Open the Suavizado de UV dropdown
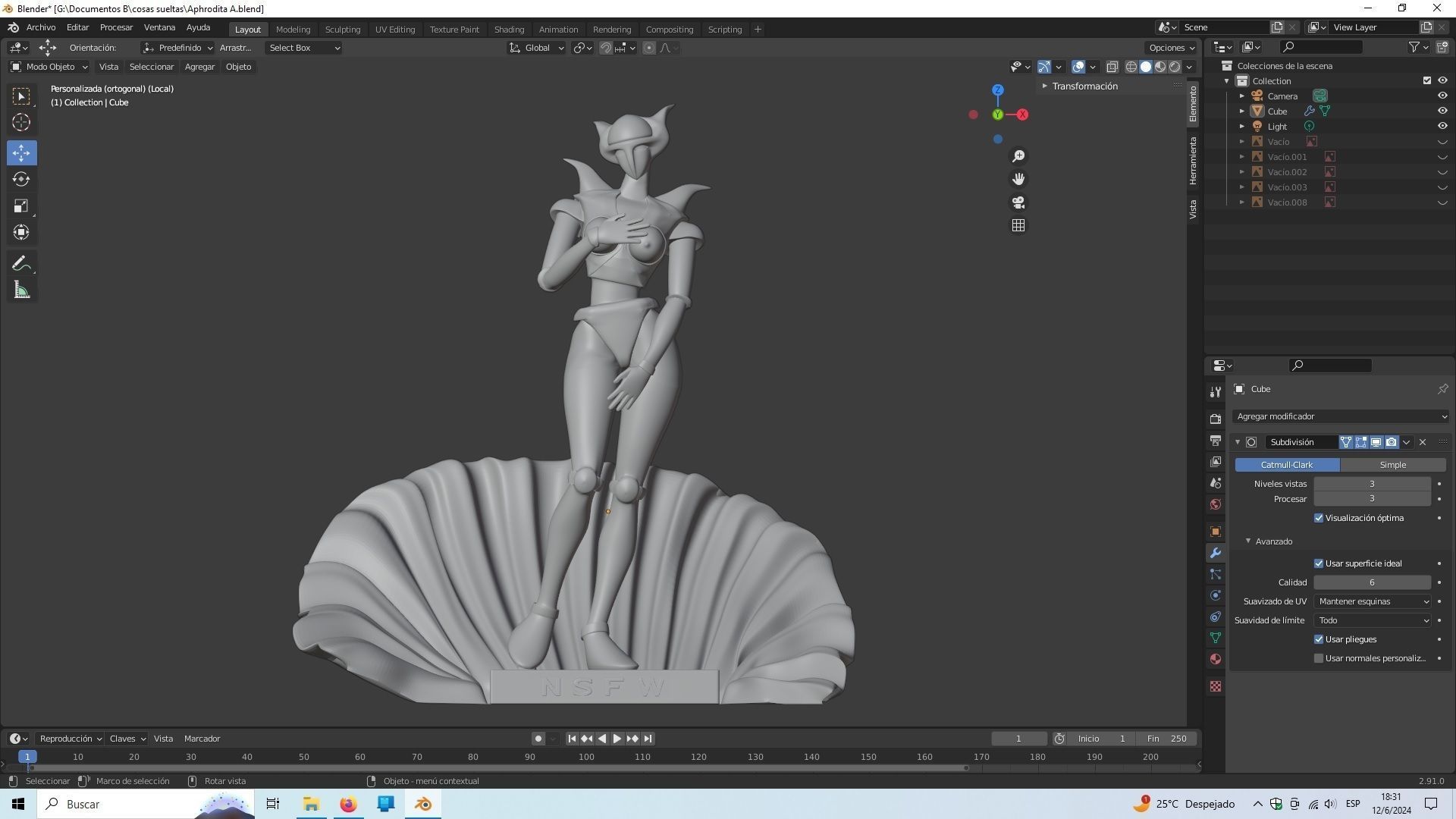The width and height of the screenshot is (1456, 819). coord(1373,601)
